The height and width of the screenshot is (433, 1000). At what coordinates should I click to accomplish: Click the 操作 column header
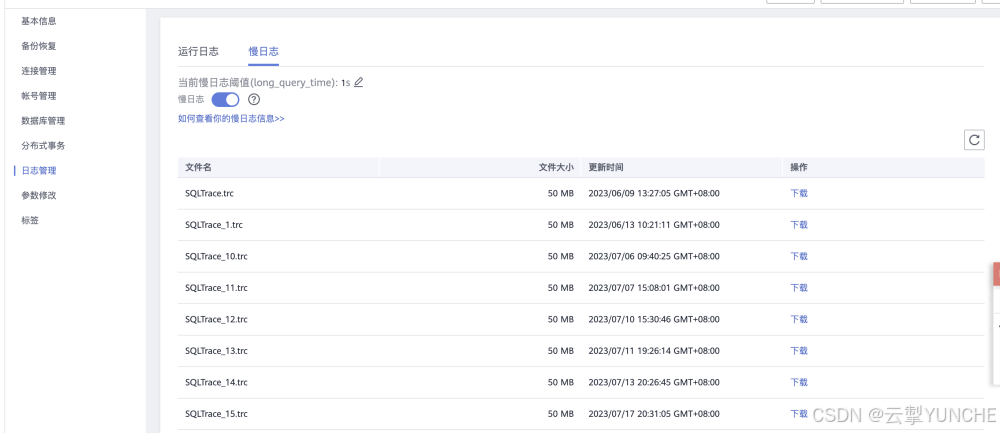(x=799, y=167)
